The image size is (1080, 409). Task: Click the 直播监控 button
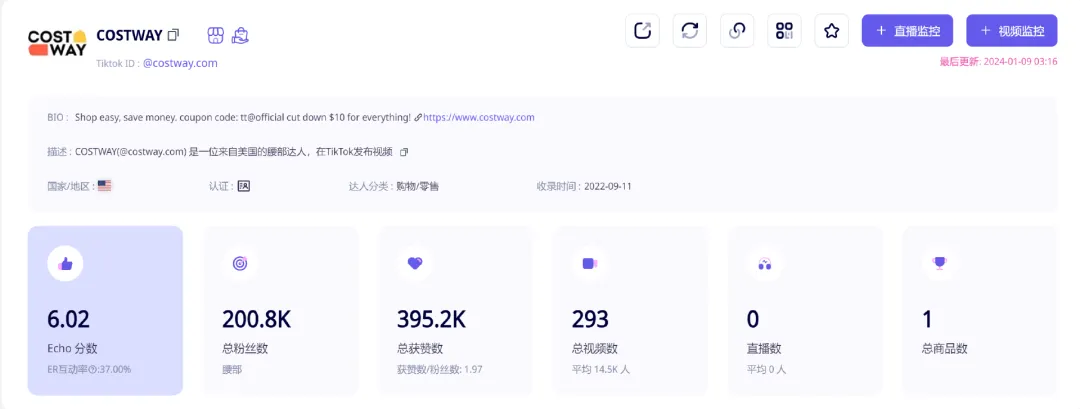tap(907, 31)
